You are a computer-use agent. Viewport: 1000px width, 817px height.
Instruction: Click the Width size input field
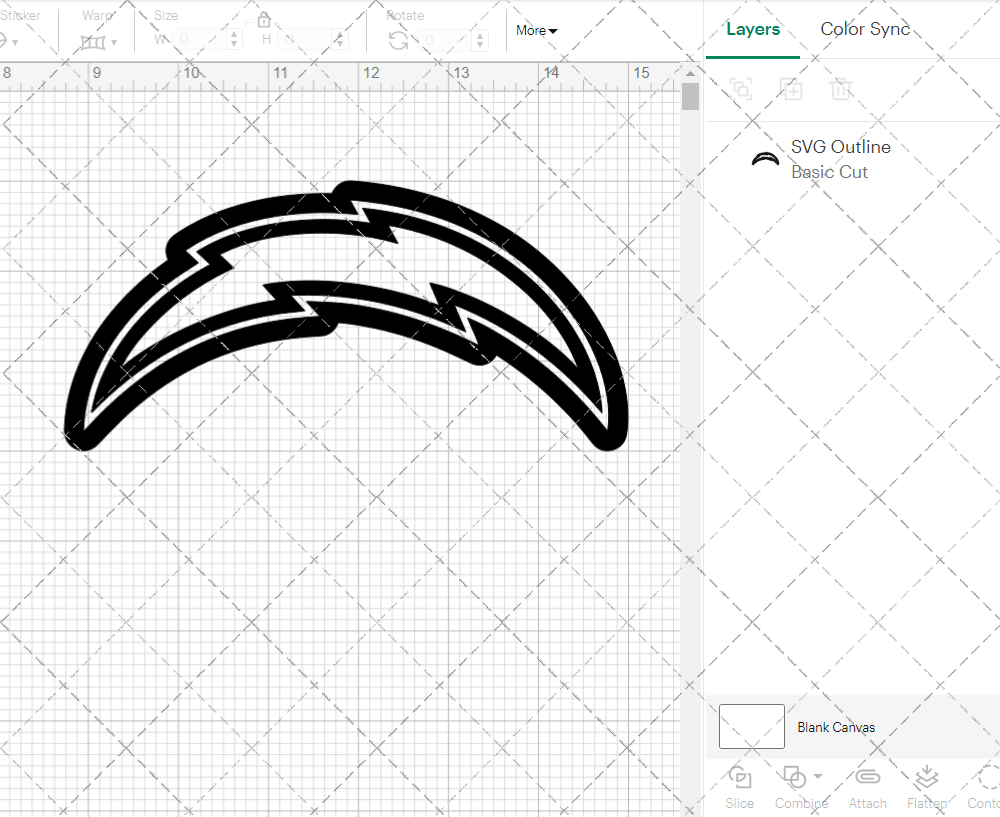click(x=201, y=40)
